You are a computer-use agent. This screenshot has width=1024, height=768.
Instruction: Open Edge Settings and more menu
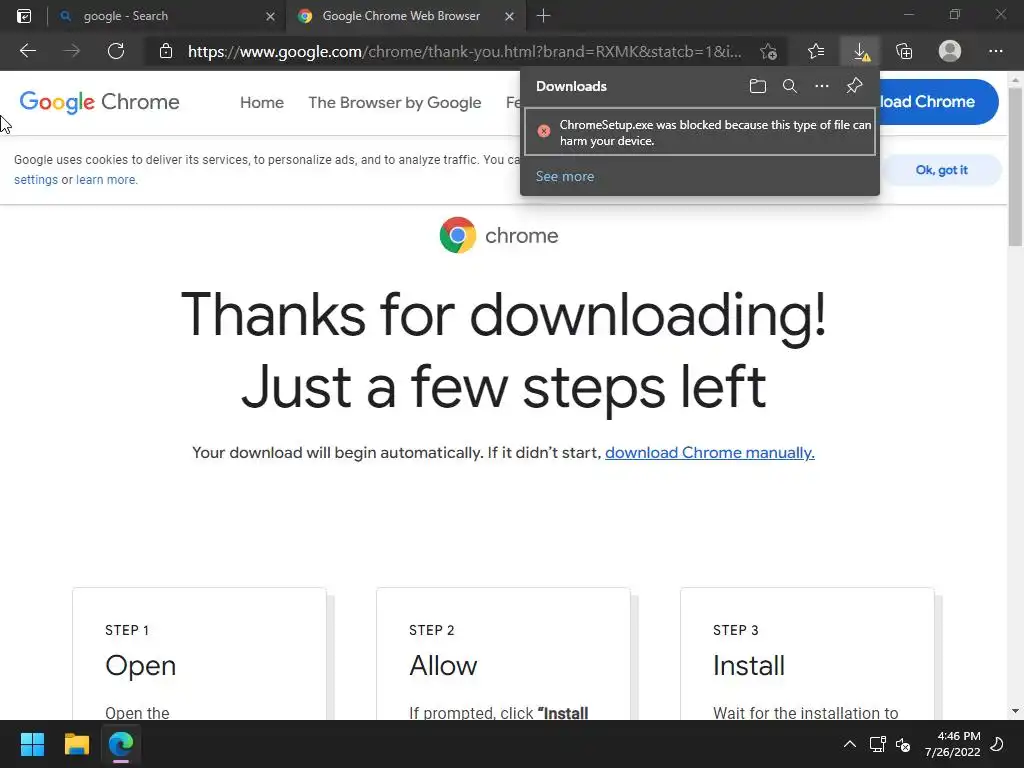995,51
